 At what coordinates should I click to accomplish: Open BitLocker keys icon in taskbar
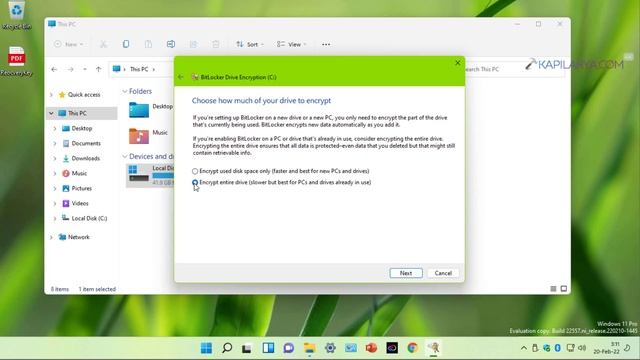coord(433,348)
